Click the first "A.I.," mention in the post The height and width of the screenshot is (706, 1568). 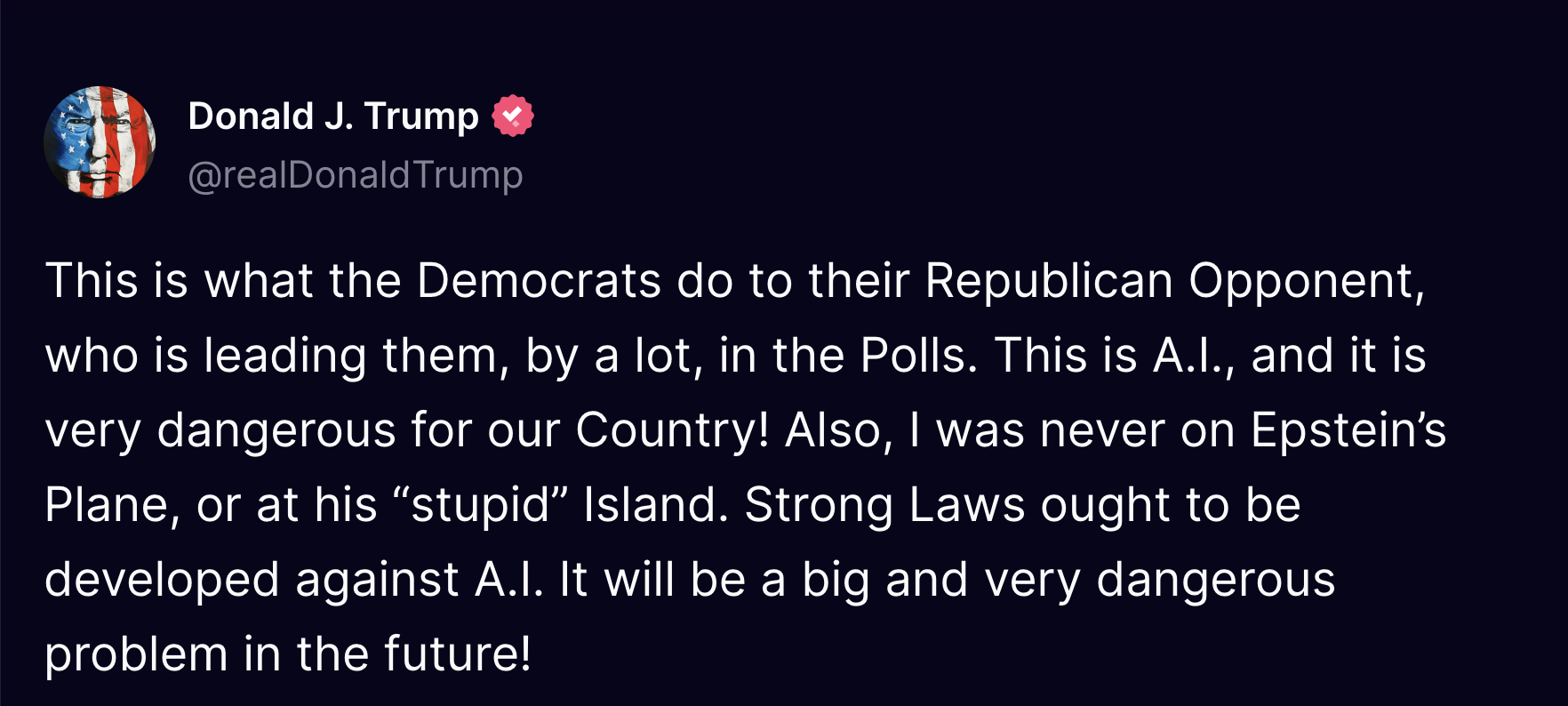click(x=1195, y=356)
